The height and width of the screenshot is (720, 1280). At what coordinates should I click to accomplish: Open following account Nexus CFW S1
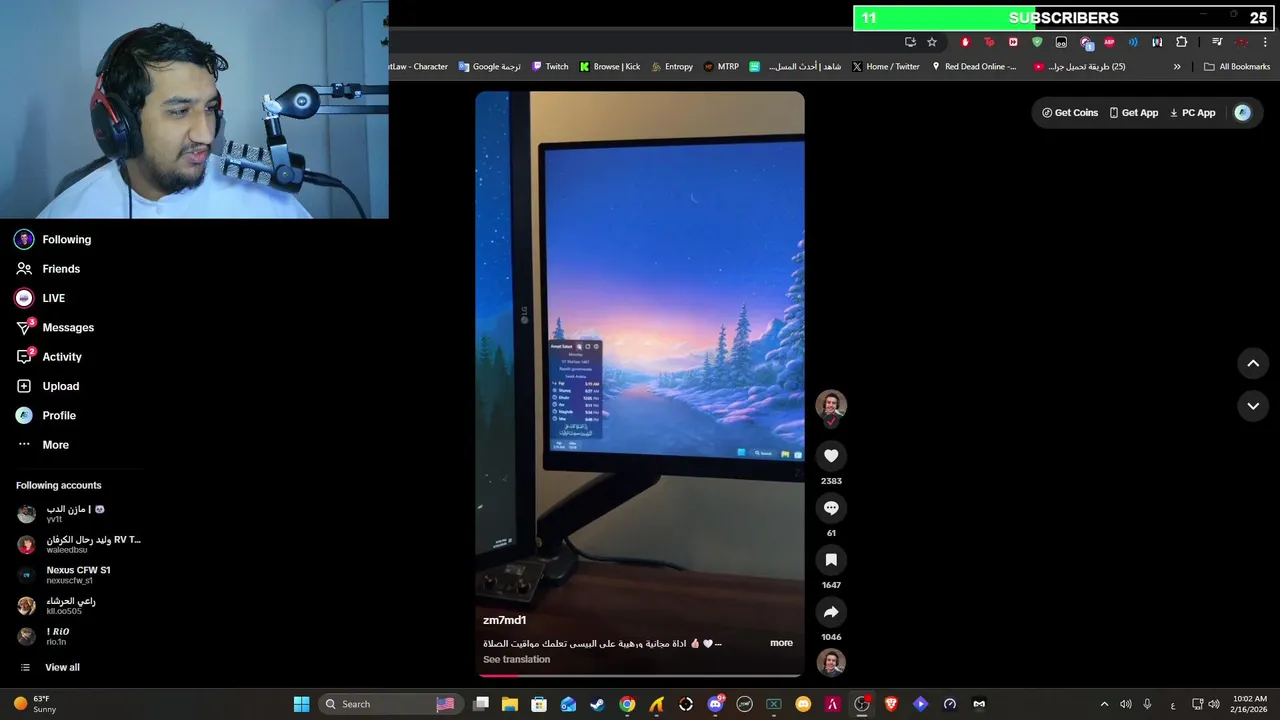64,575
